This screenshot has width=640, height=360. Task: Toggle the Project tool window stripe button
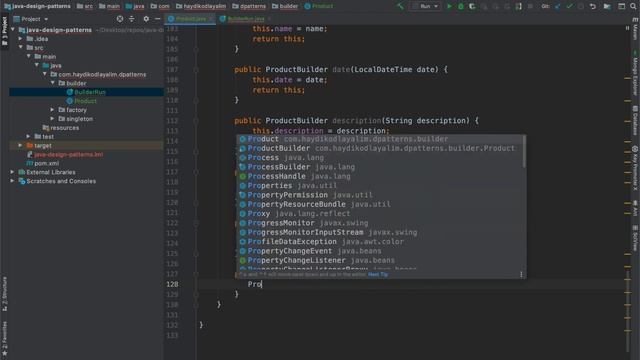coord(4,32)
